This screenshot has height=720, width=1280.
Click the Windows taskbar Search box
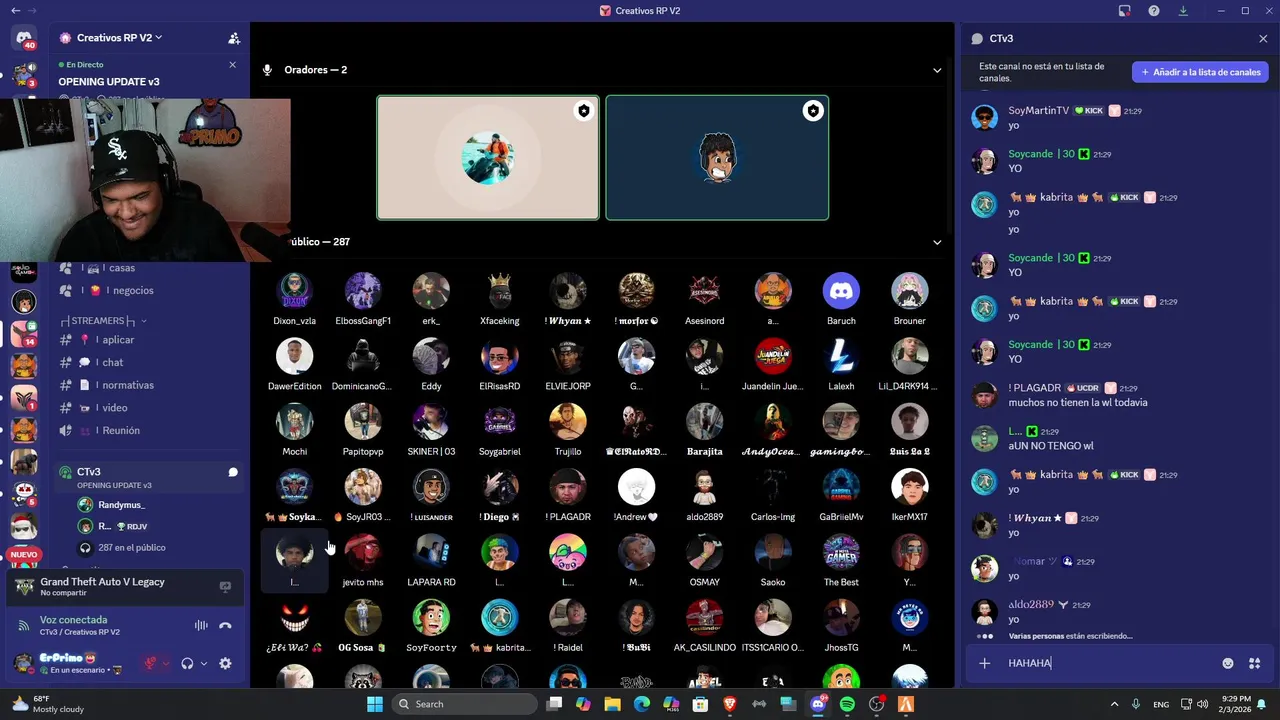pos(464,704)
